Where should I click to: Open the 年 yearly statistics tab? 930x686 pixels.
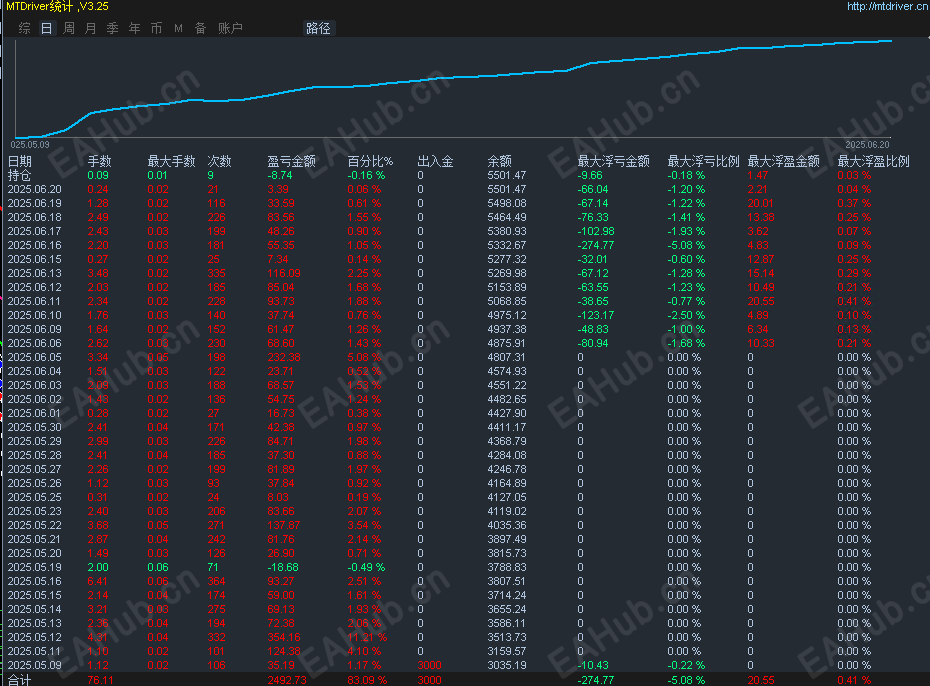(x=135, y=28)
